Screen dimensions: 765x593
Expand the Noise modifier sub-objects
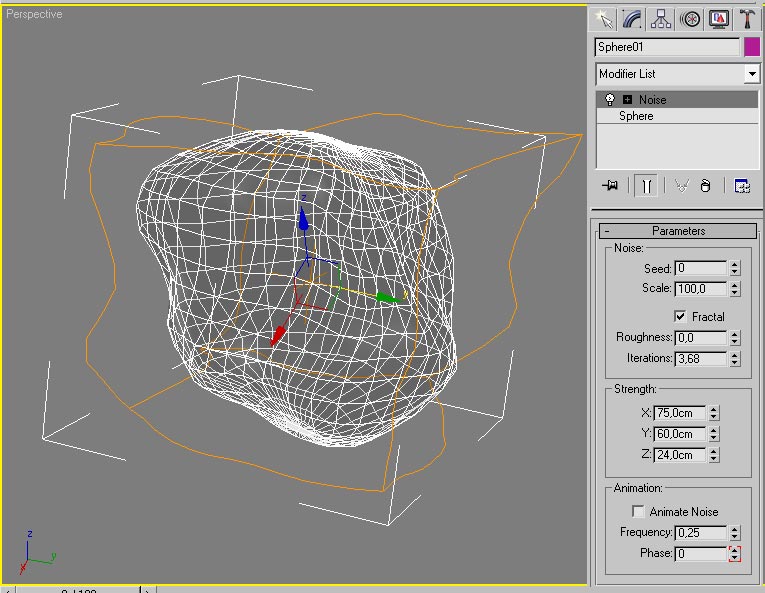(x=627, y=100)
